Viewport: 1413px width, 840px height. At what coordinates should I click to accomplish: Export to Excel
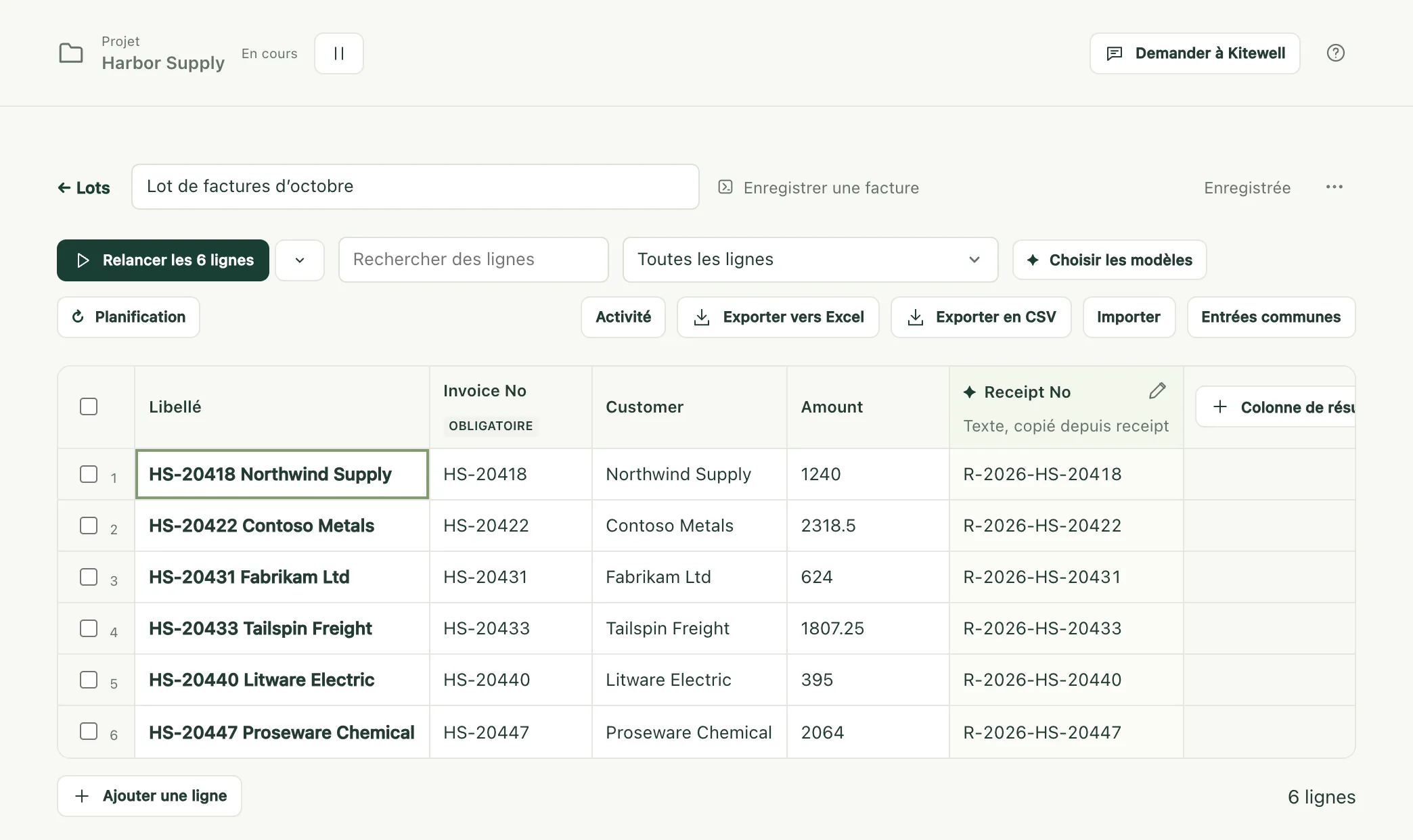778,317
